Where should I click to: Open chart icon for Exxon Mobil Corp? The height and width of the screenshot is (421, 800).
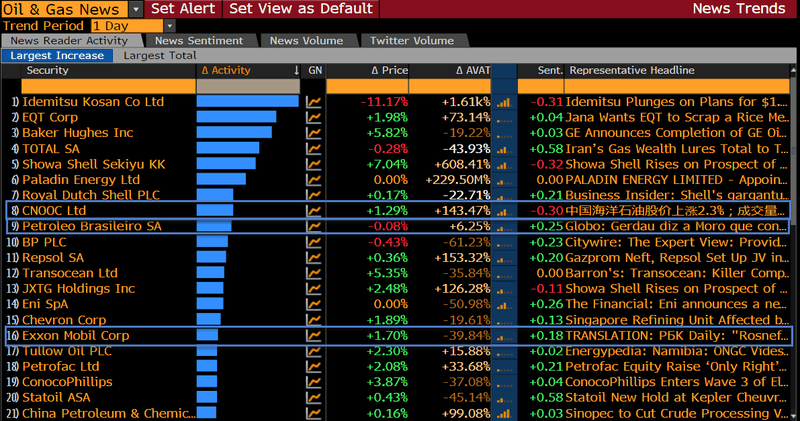click(x=313, y=336)
